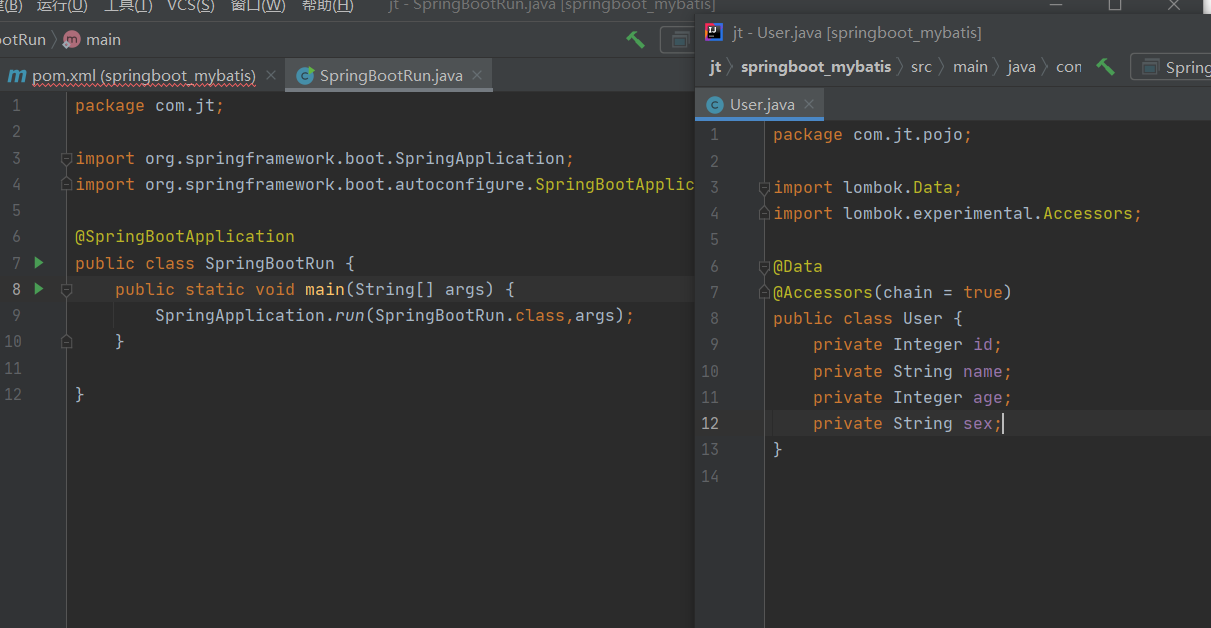
Task: Click the jt breadcrumb in the User.java window
Action: tap(715, 67)
